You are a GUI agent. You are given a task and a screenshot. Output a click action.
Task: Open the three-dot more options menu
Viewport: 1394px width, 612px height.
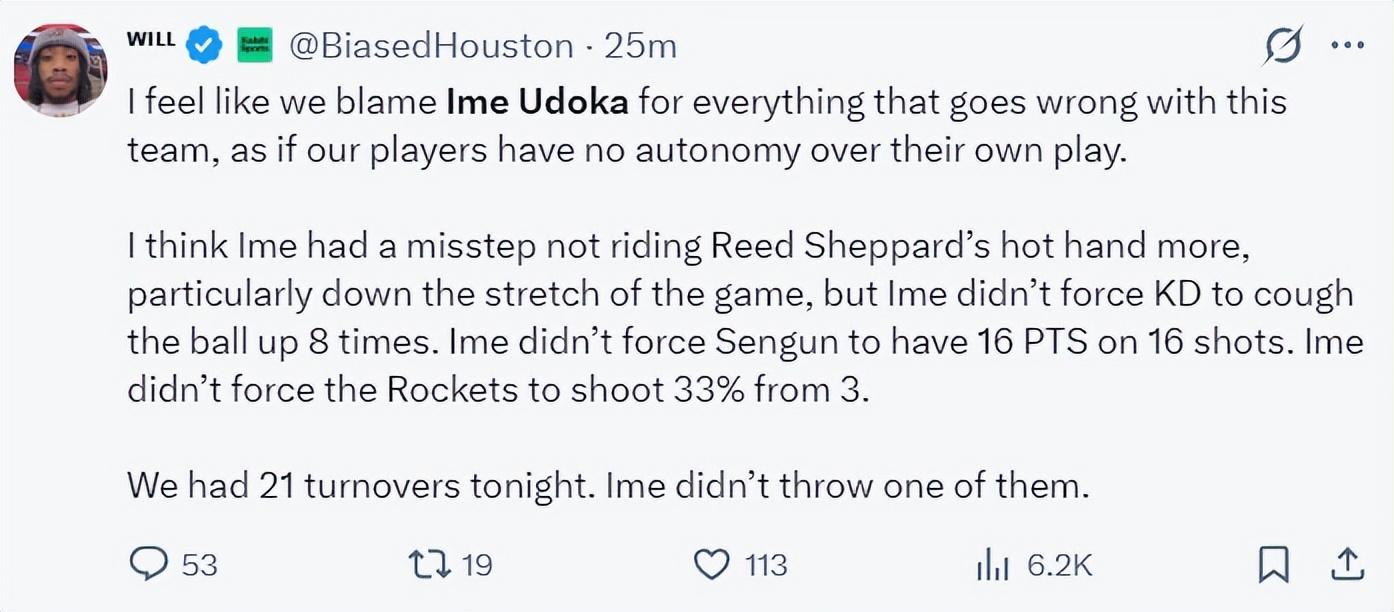1347,46
